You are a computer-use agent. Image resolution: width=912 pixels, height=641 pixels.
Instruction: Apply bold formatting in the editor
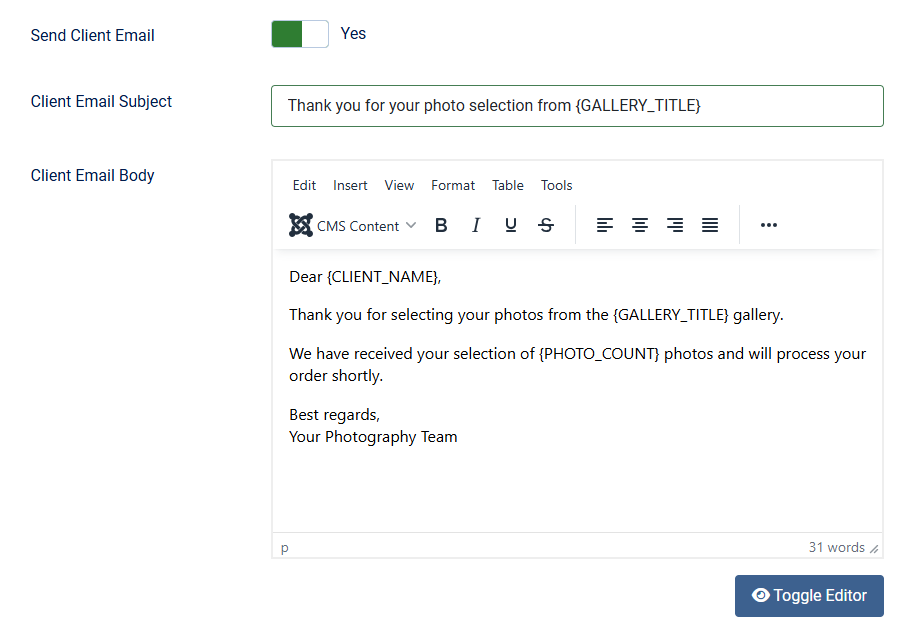pos(441,225)
